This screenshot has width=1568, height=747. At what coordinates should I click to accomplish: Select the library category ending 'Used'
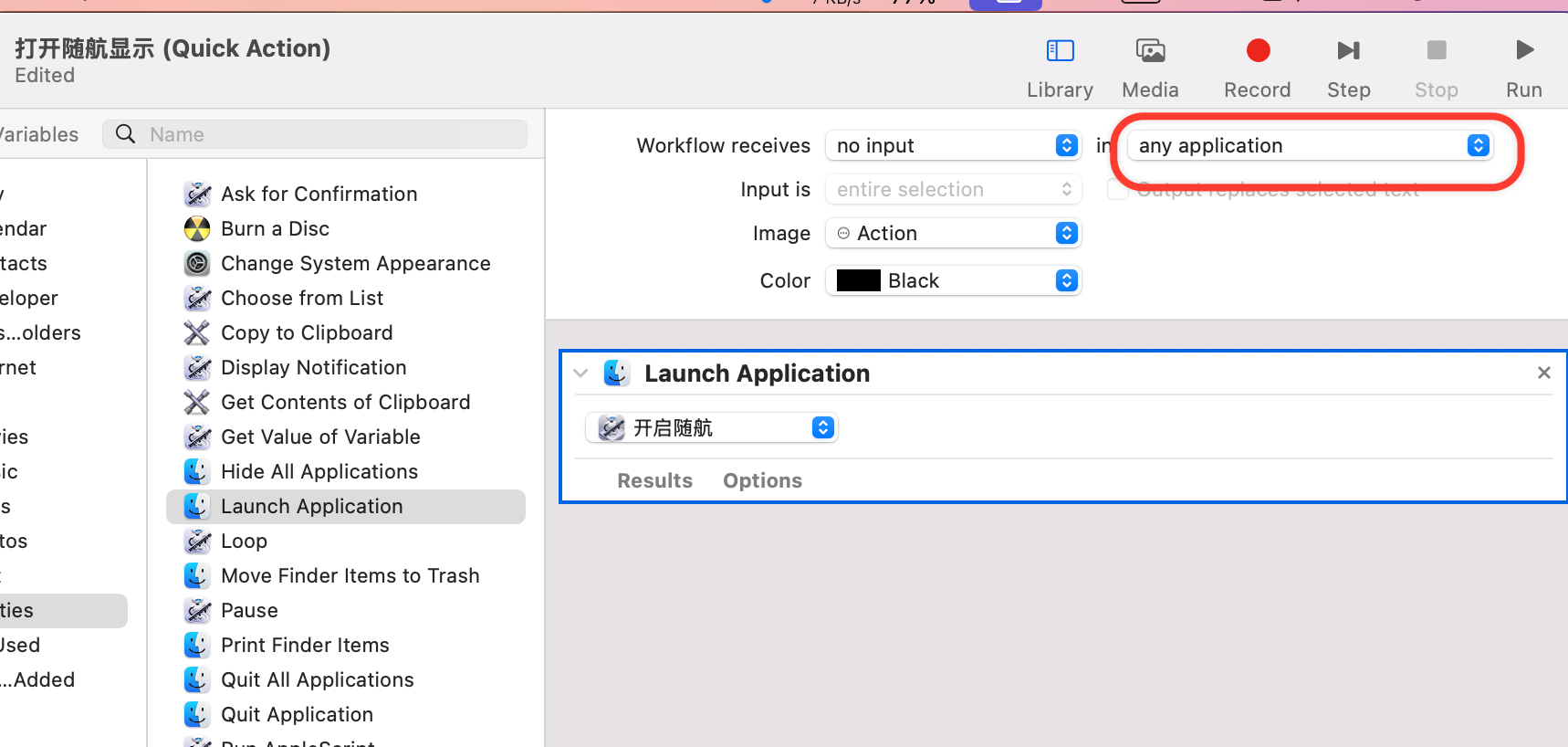click(x=20, y=645)
